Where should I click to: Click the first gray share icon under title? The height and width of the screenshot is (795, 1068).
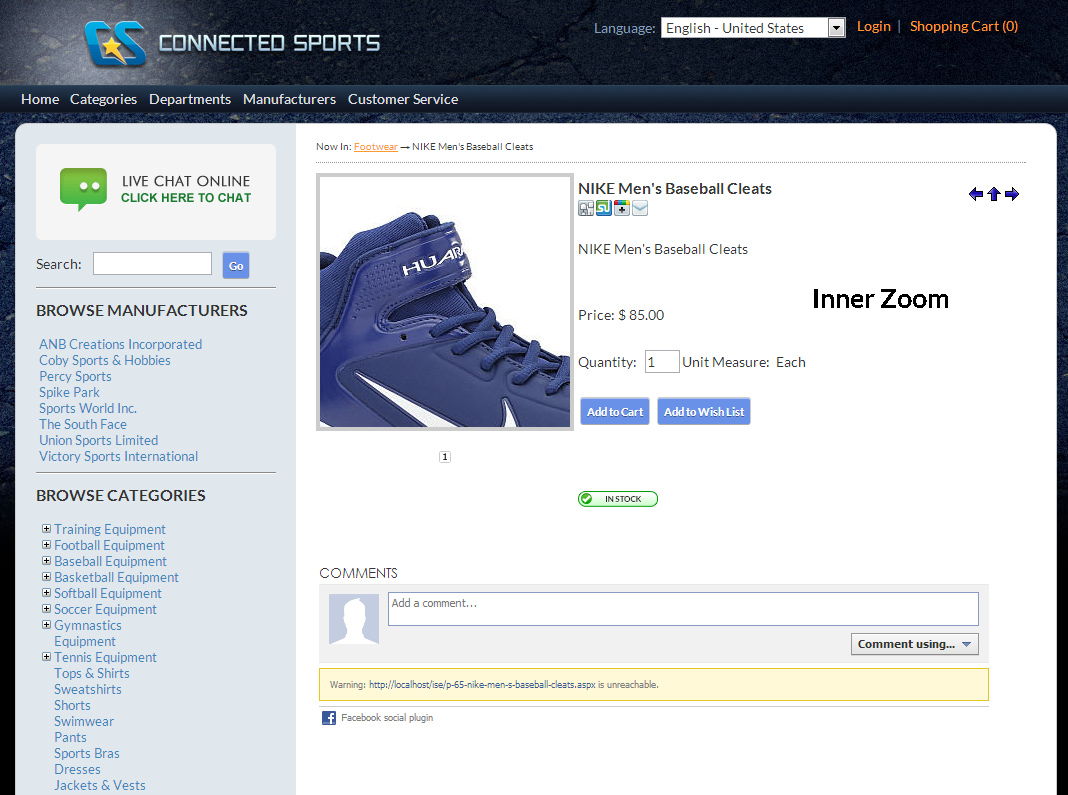coord(586,208)
